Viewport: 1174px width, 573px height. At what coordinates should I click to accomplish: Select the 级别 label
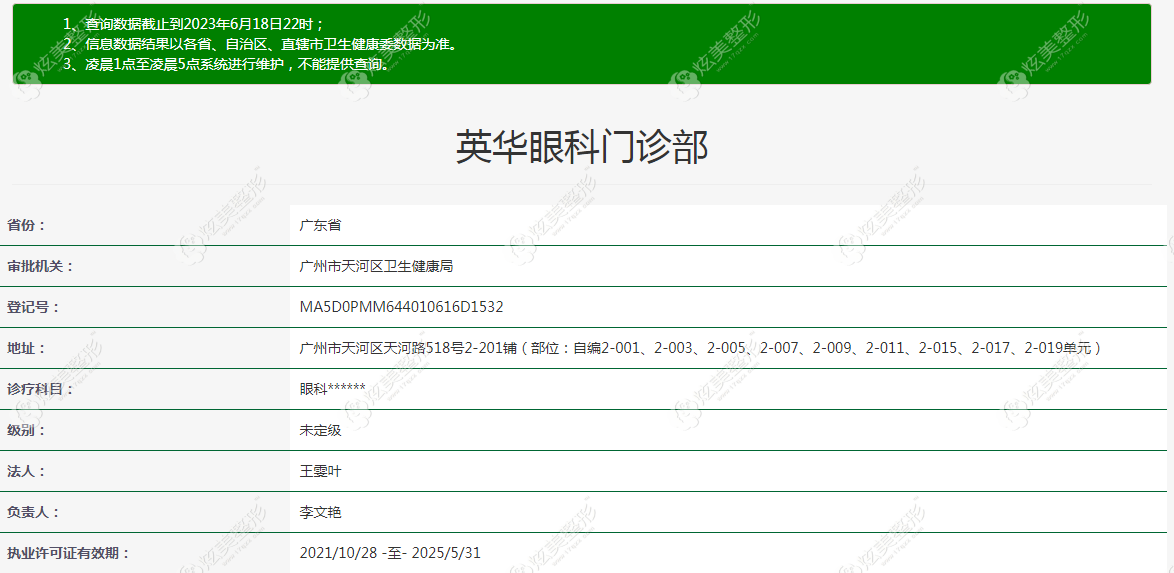coord(26,431)
